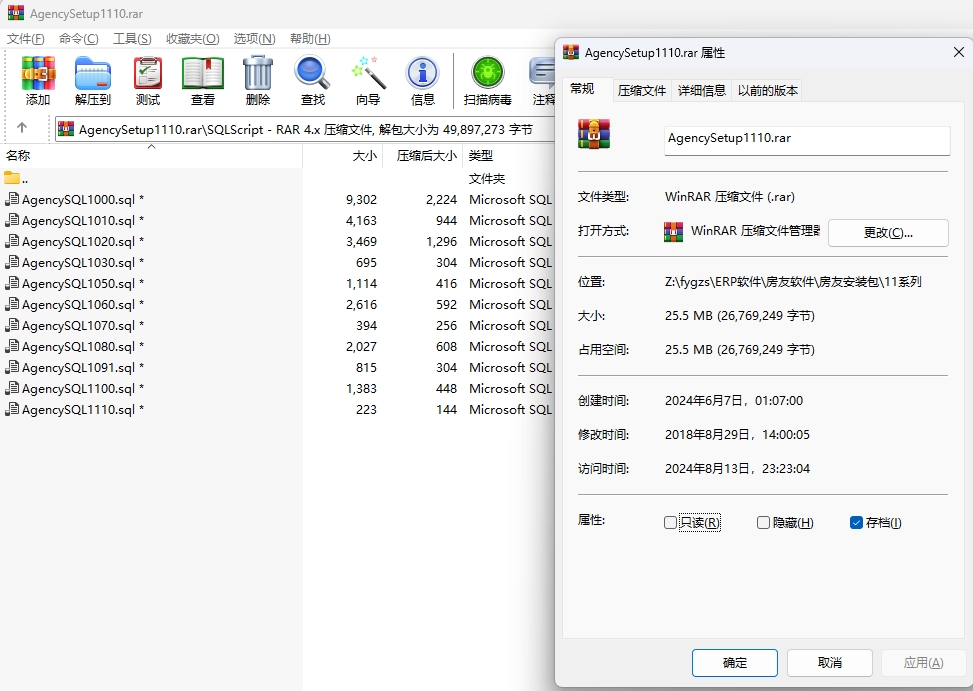Click the file icon of AgencySQL1050.sql
The width and height of the screenshot is (973, 691).
tap(12, 283)
